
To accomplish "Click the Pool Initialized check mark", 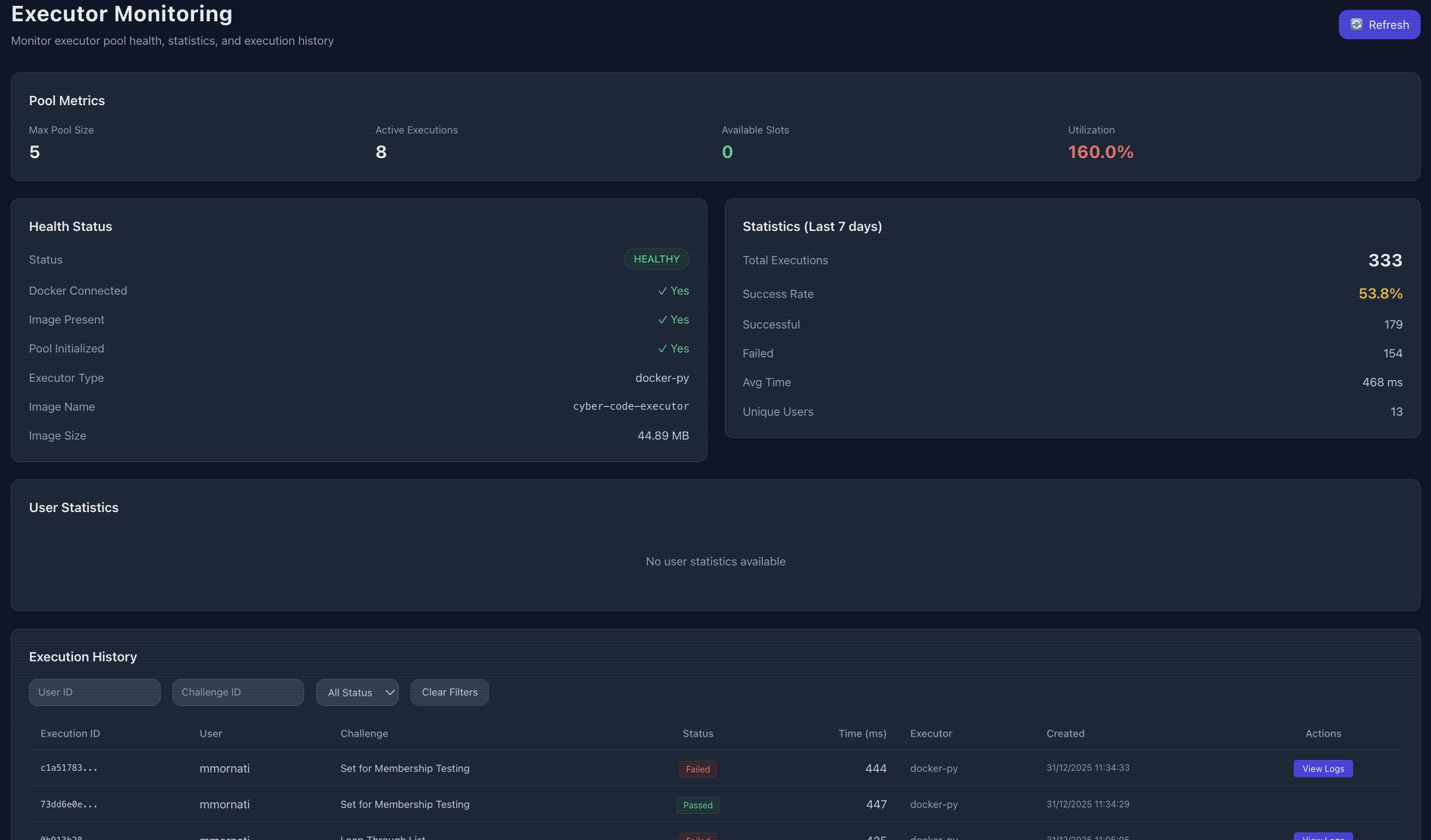I will coord(662,349).
